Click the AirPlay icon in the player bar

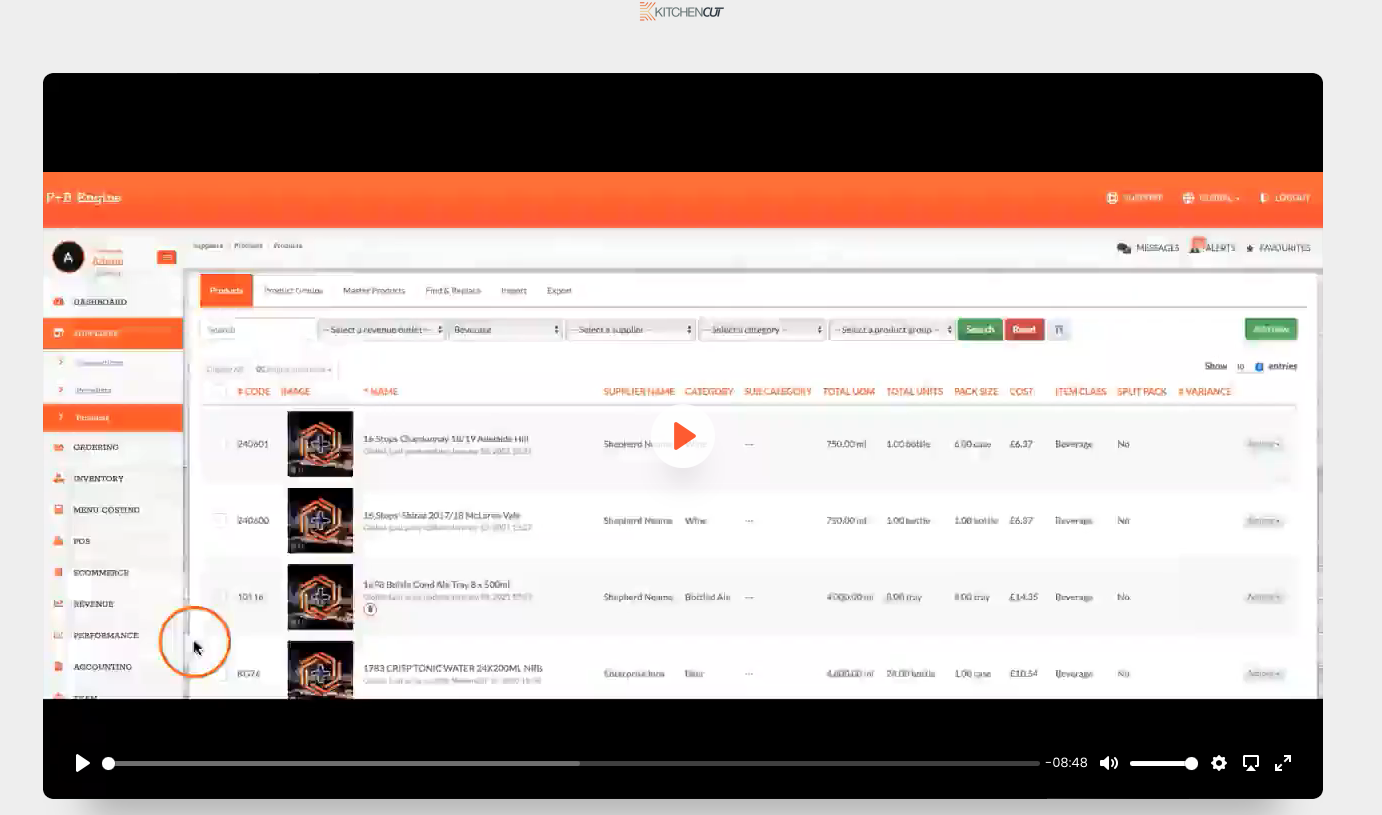click(x=1250, y=763)
